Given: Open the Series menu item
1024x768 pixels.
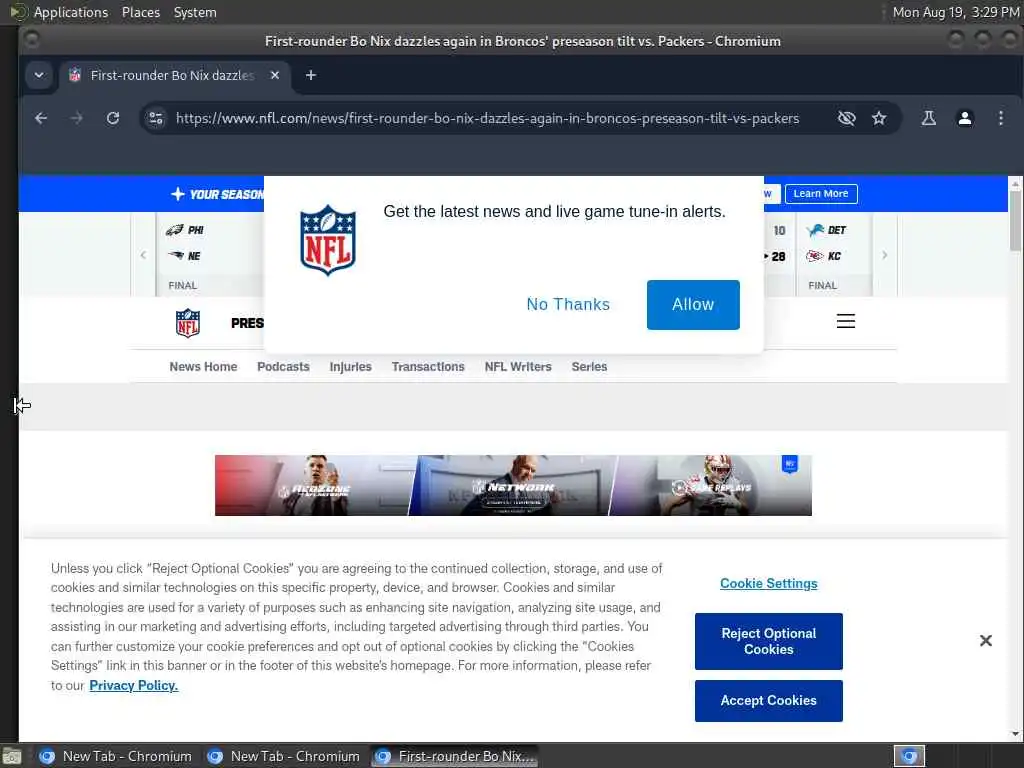Looking at the screenshot, I should [x=589, y=366].
